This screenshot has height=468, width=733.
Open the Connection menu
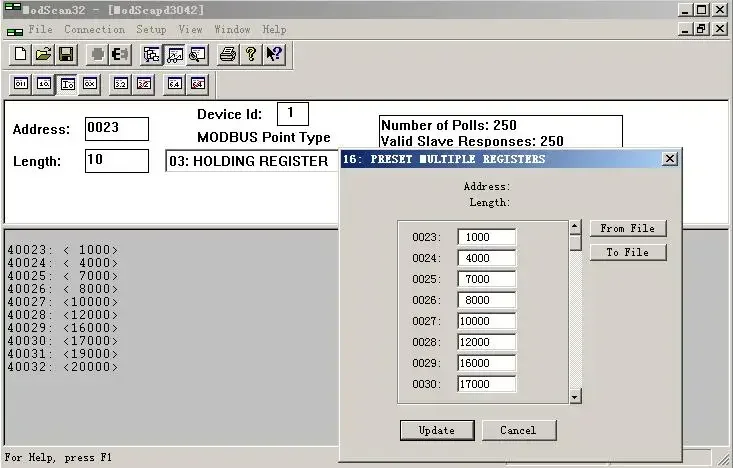click(94, 30)
